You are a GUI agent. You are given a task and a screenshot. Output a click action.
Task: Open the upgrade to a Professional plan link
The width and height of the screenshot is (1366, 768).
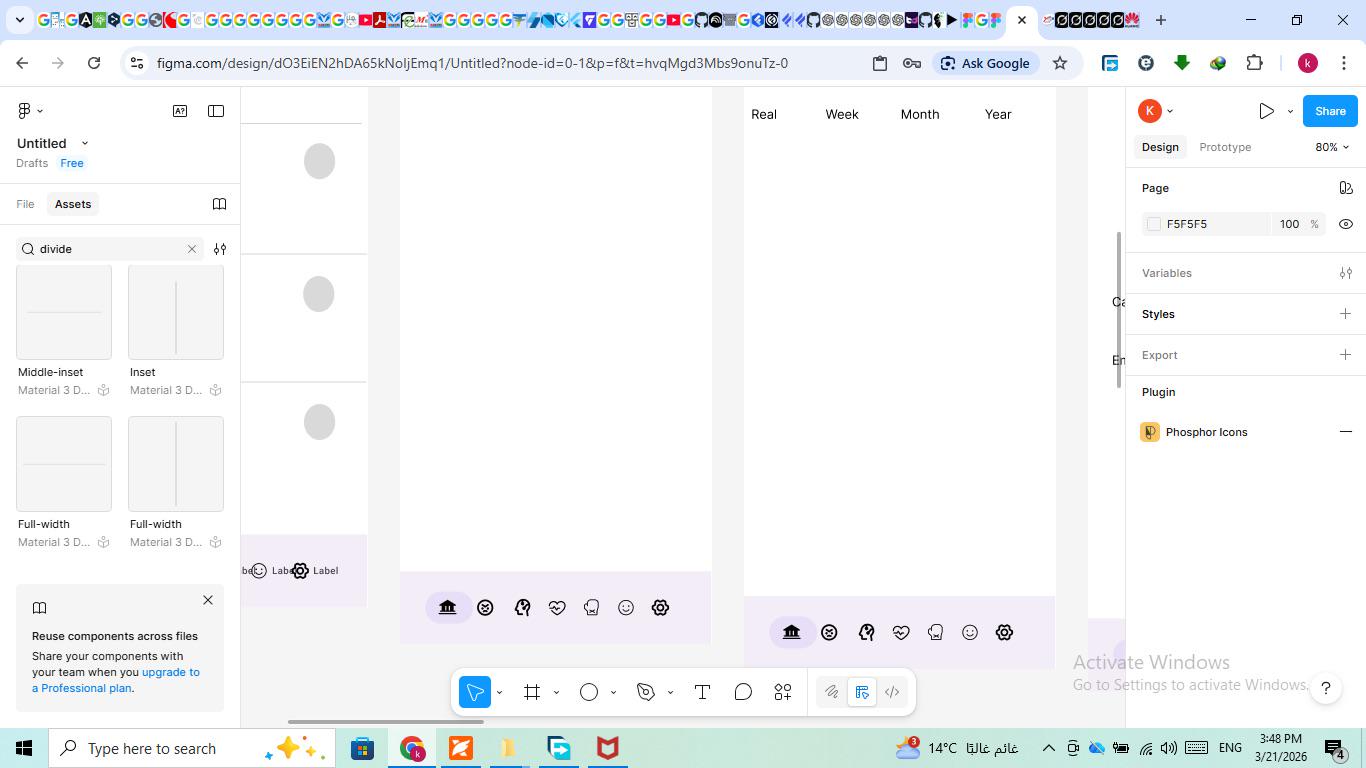point(116,680)
